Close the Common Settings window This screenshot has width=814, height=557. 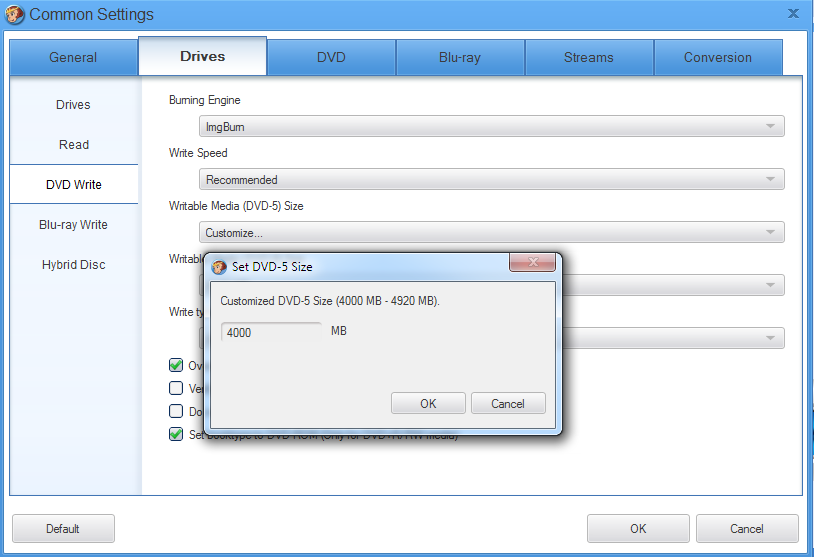point(793,13)
